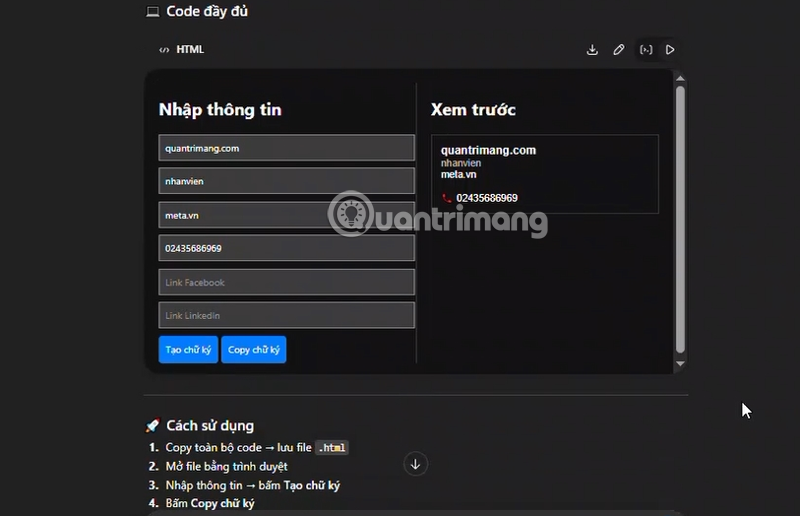Click step 3 Nhập thông tin line
Viewport: 800px width, 516px height.
(x=253, y=485)
